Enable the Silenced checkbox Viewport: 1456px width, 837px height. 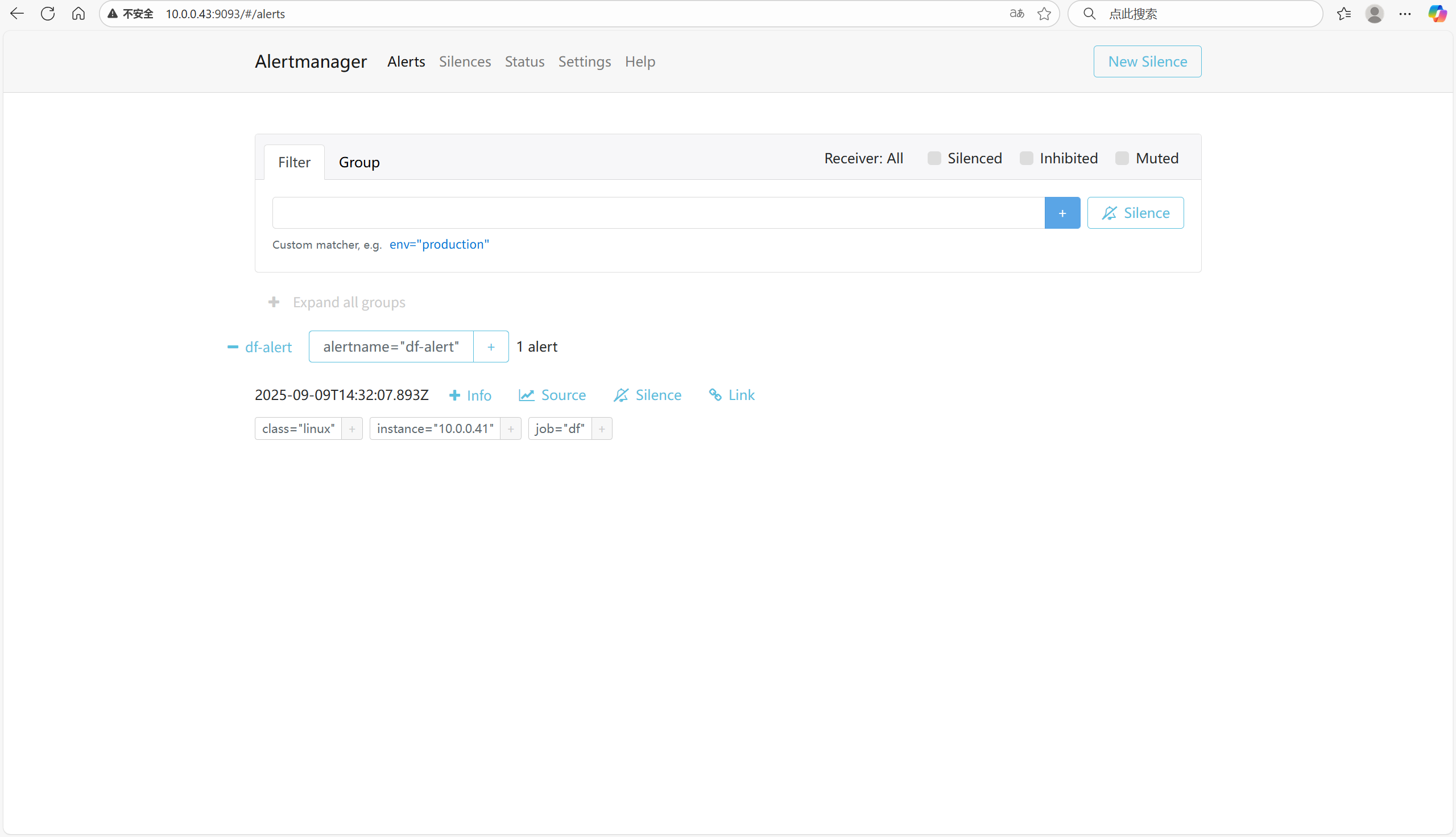point(934,158)
